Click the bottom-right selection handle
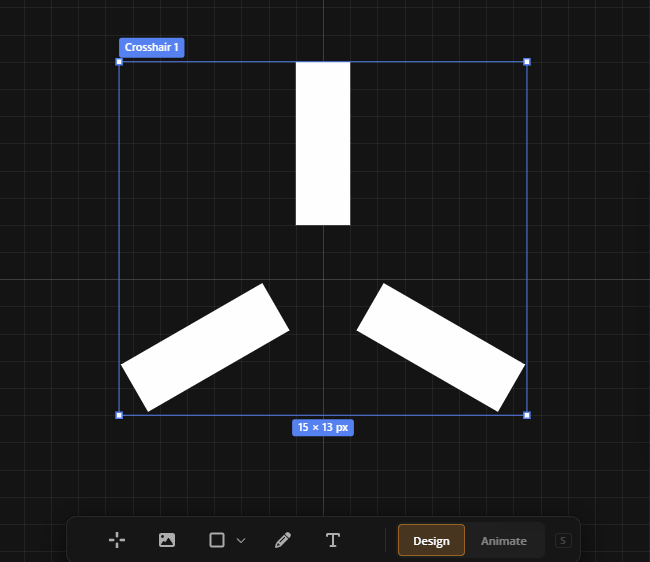This screenshot has width=650, height=562. pos(527,415)
